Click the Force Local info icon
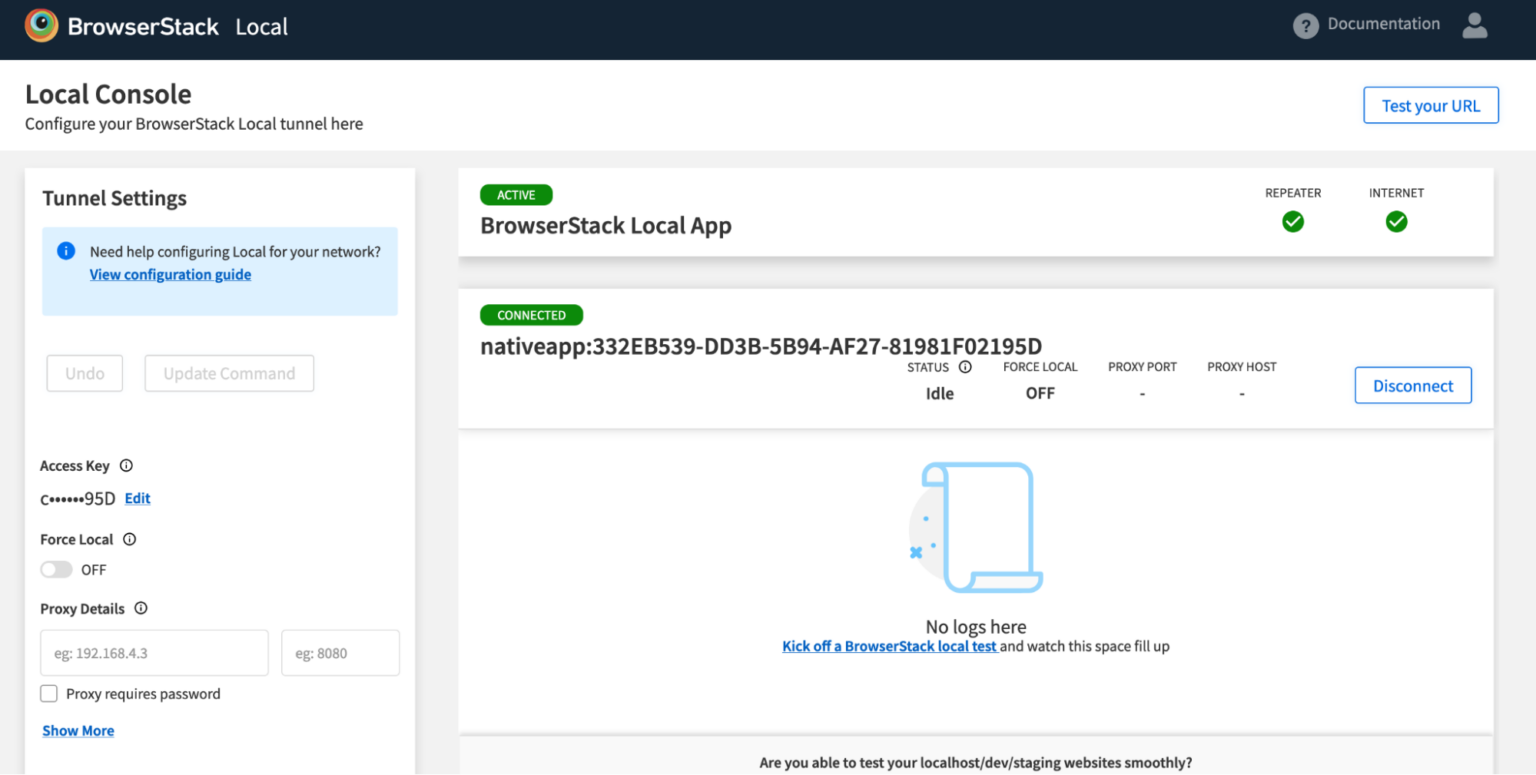This screenshot has height=775, width=1536. [130, 539]
